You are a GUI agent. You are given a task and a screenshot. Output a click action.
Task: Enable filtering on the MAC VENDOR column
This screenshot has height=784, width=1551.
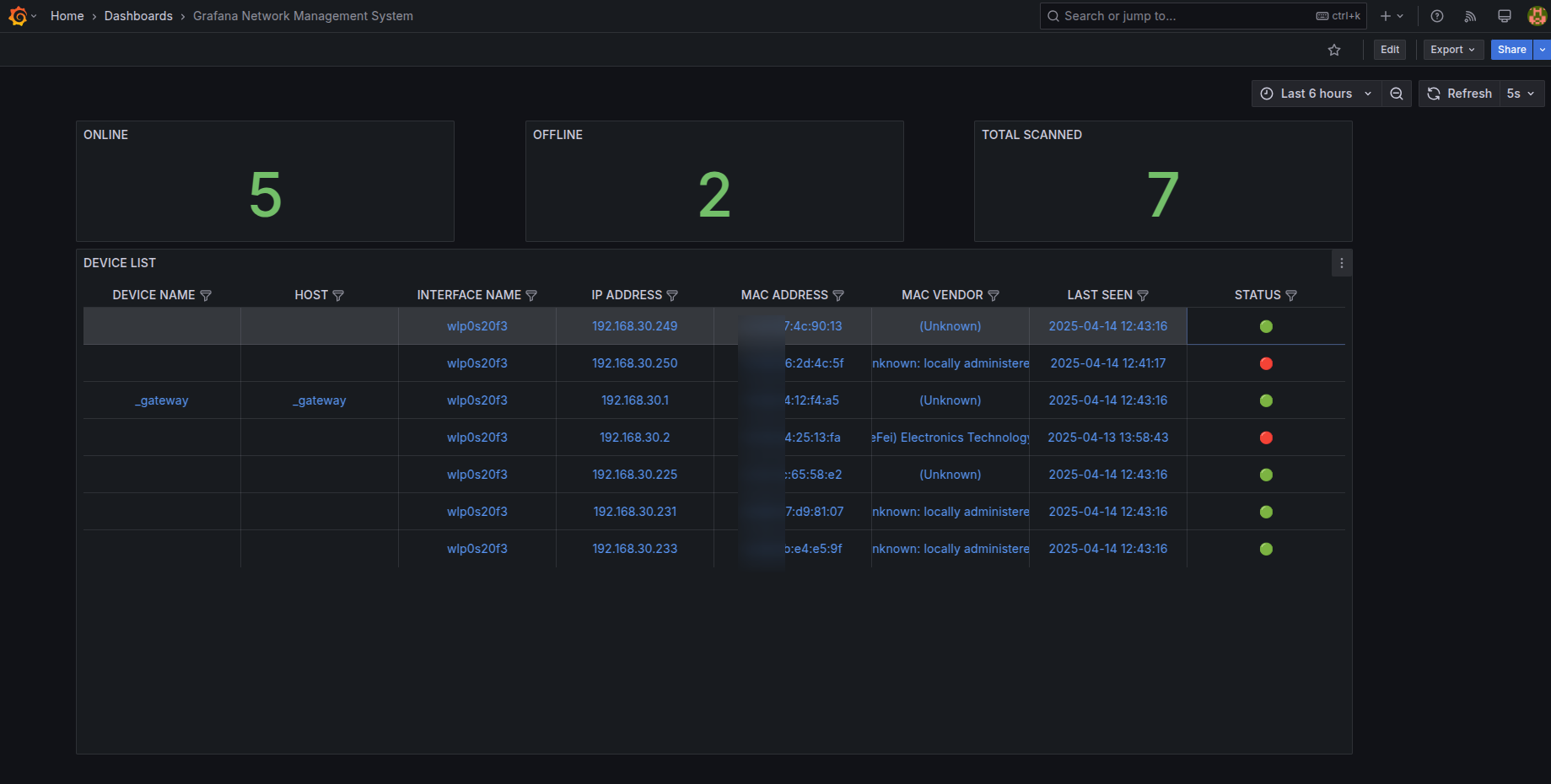[x=995, y=295]
